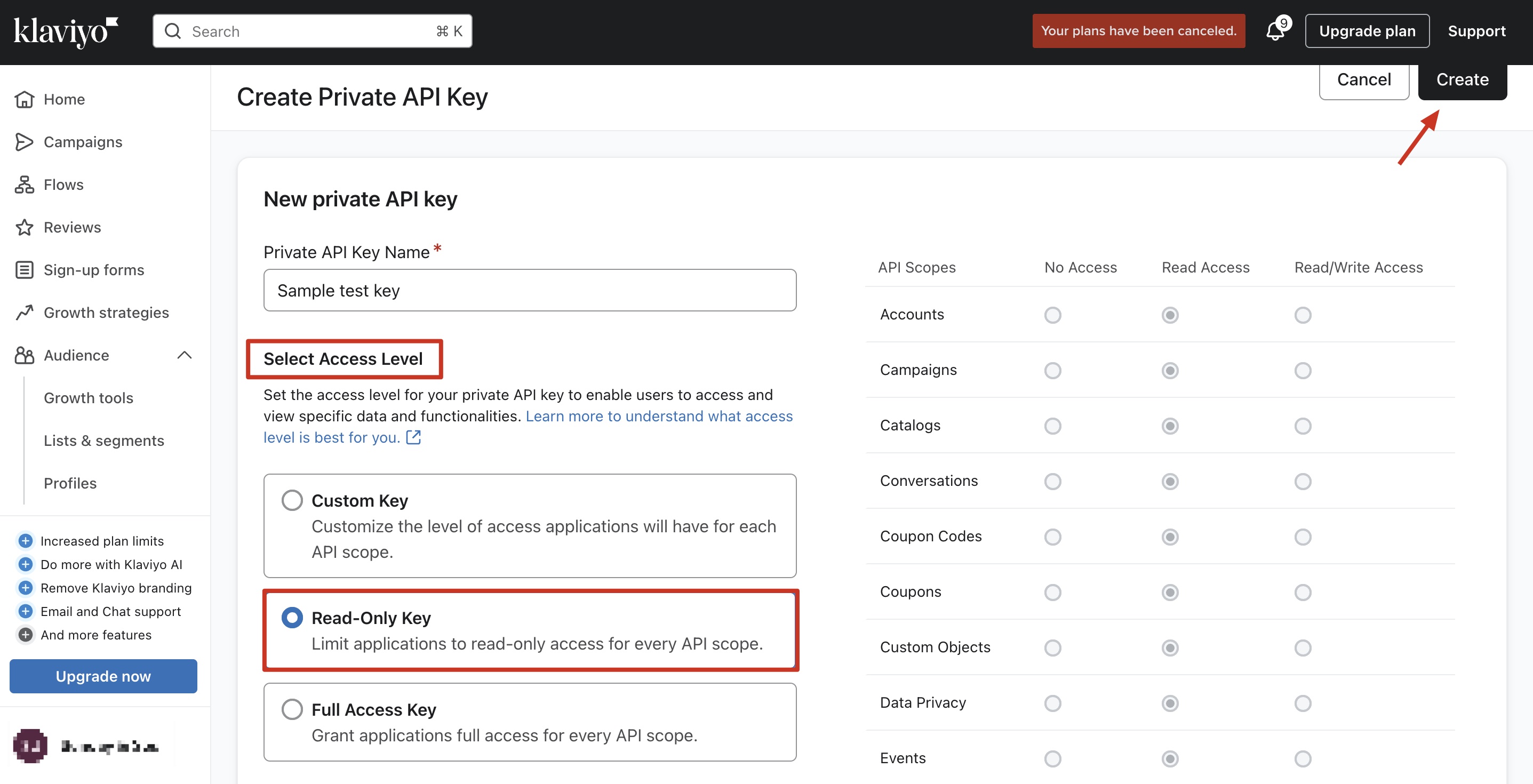The image size is (1533, 784).
Task: Focus the Private API Key Name field
Action: coord(530,290)
